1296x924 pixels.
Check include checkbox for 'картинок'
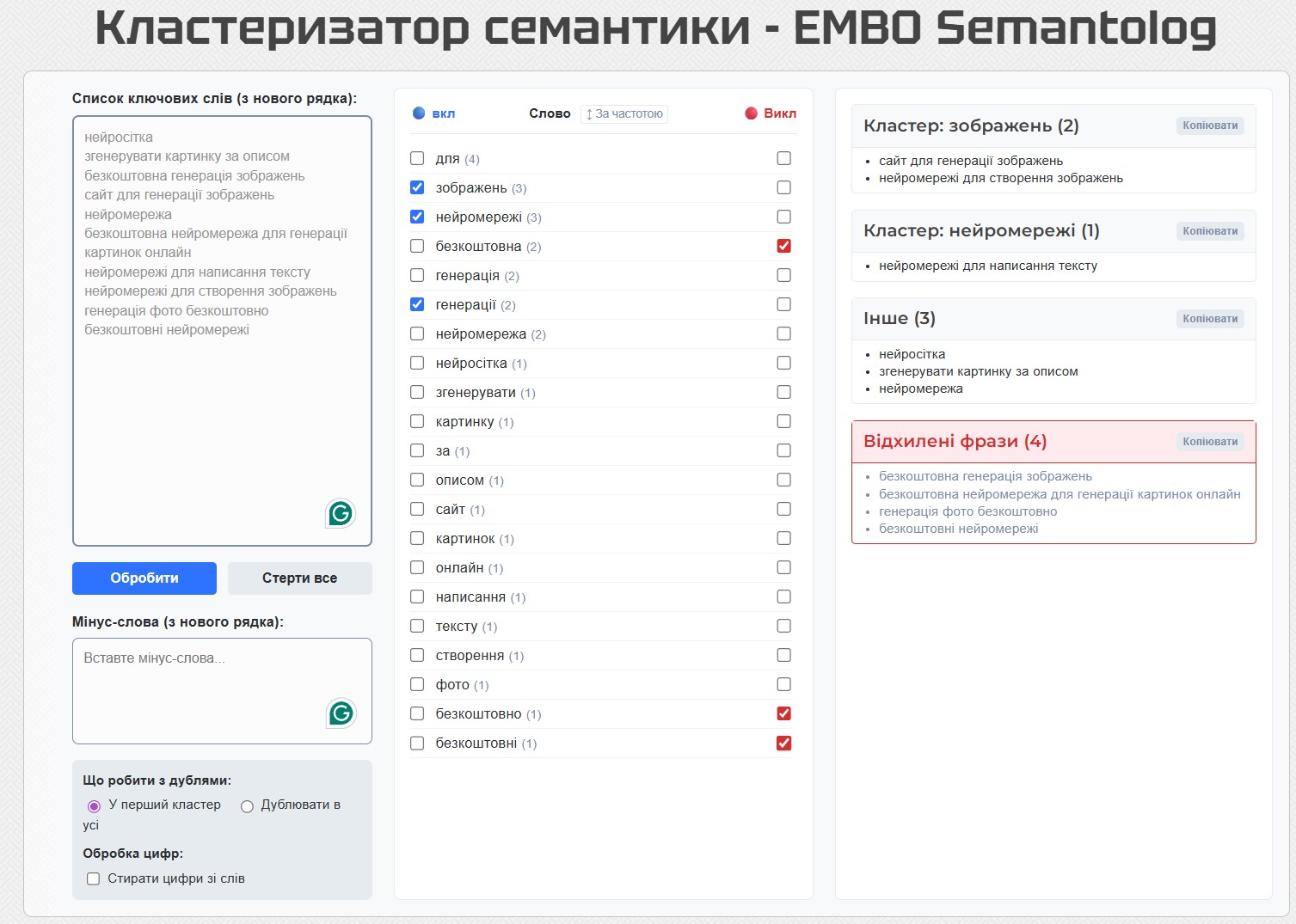pos(417,538)
